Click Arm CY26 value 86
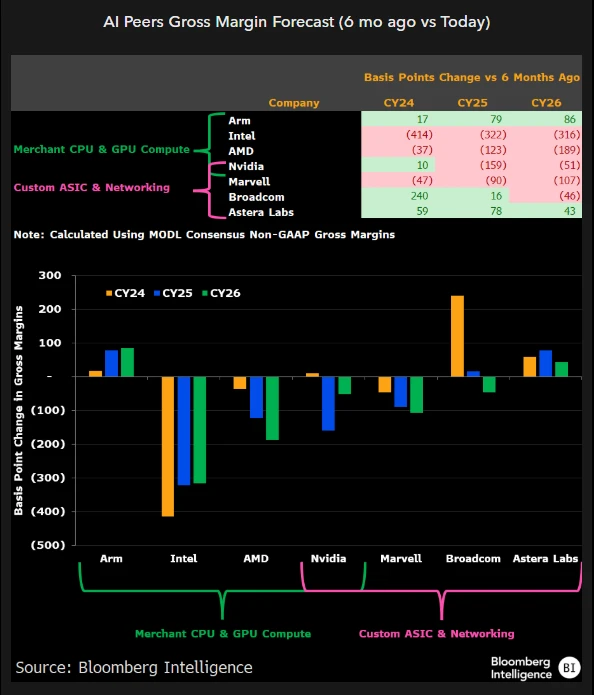Image resolution: width=594 pixels, height=695 pixels. pyautogui.click(x=570, y=119)
